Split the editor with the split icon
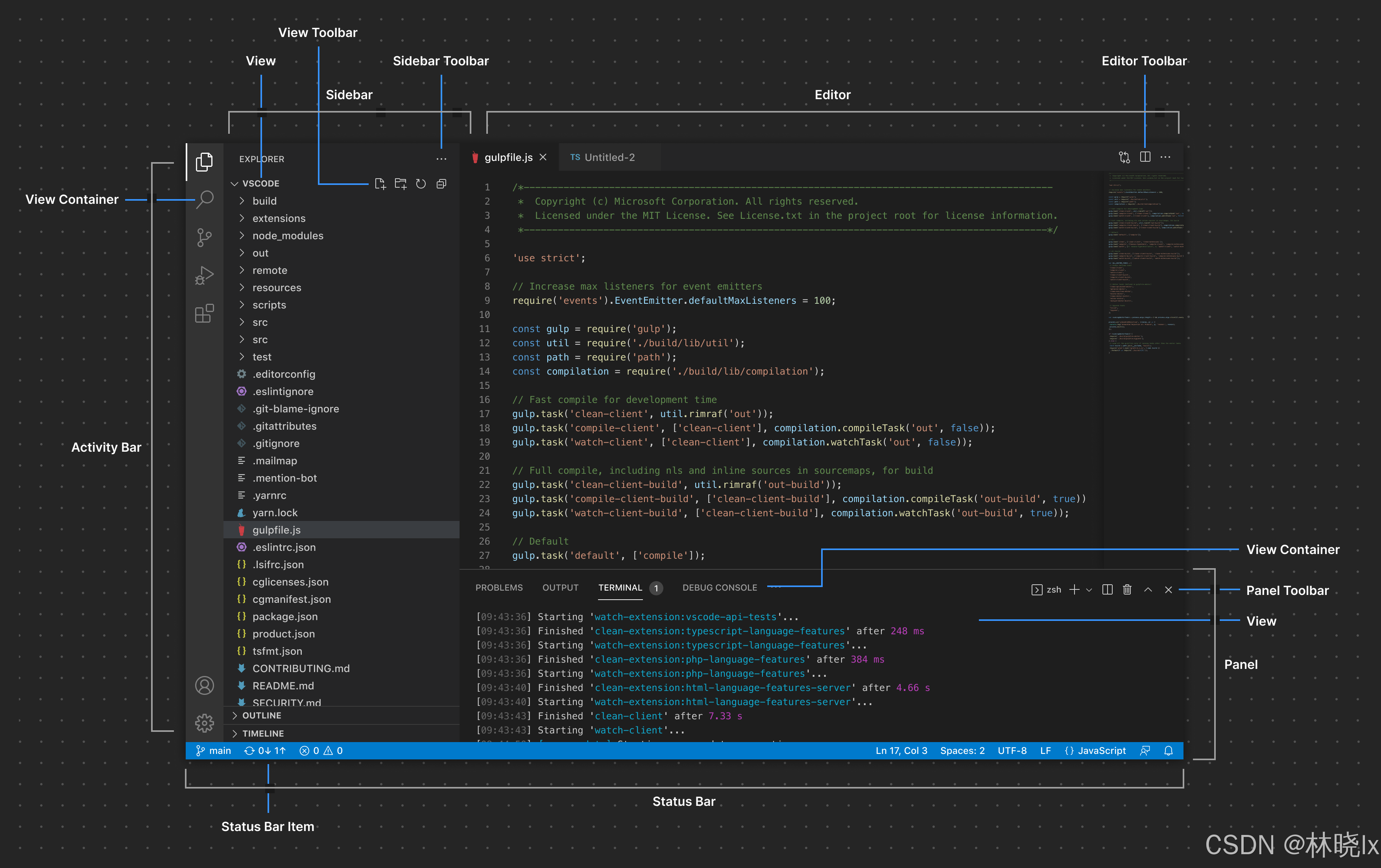Image resolution: width=1381 pixels, height=868 pixels. [1145, 157]
